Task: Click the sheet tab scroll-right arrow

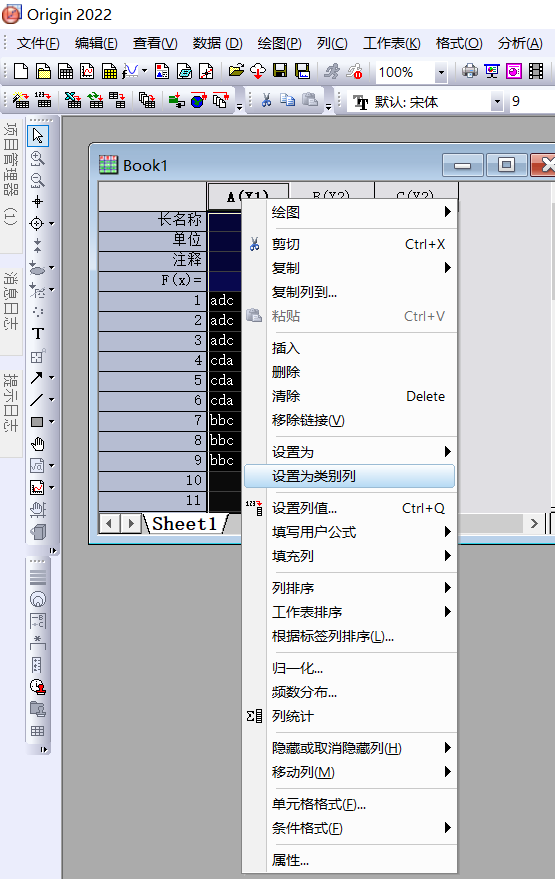Action: 131,524
